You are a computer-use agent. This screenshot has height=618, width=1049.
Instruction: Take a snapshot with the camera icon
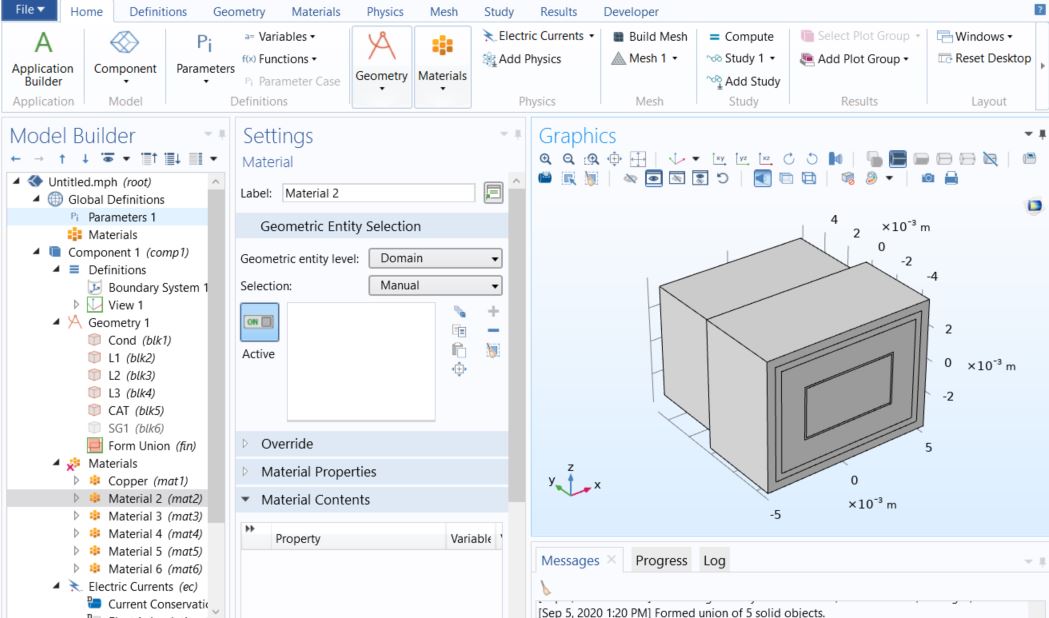928,178
